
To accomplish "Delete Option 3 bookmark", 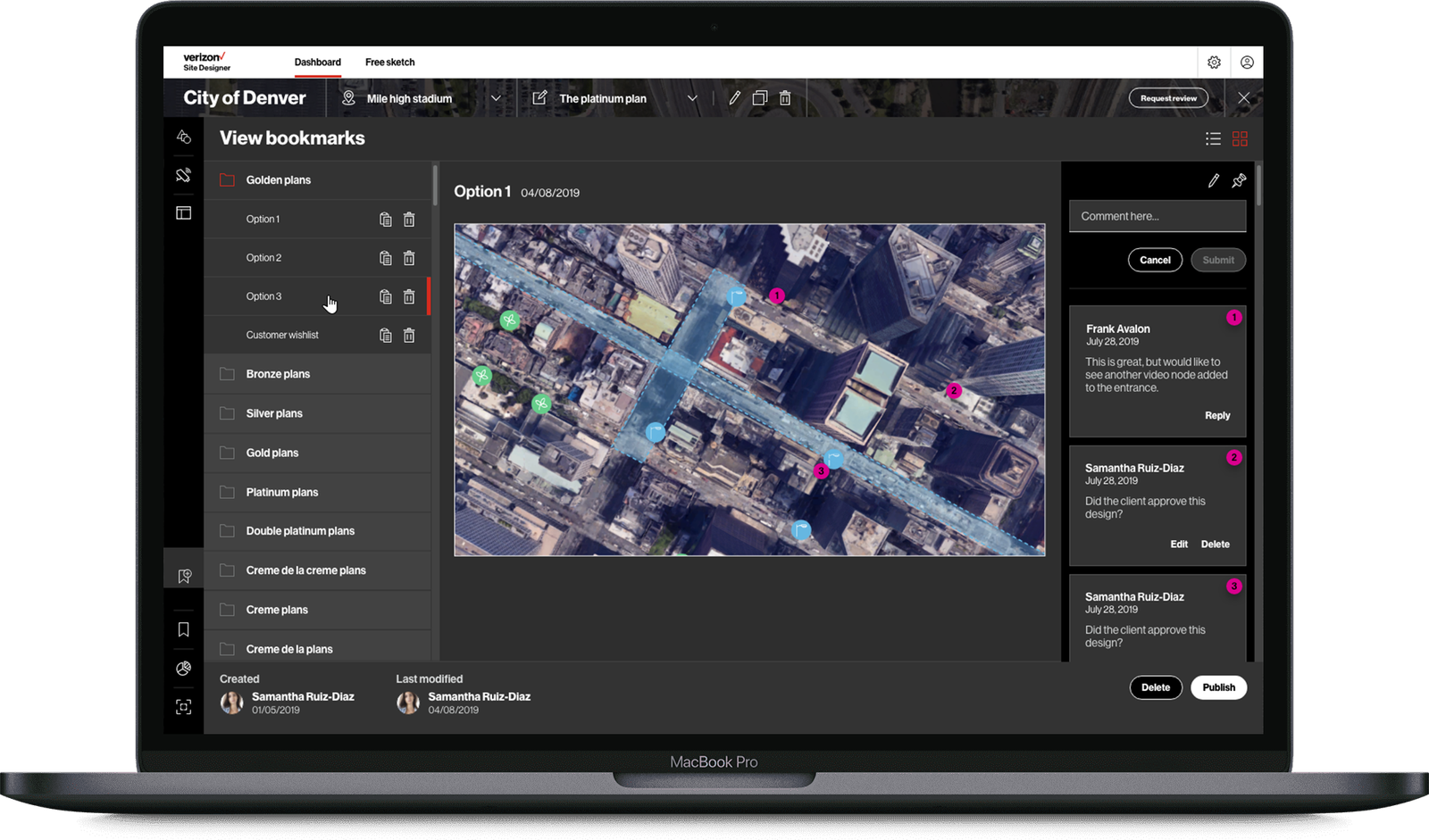I will [409, 296].
